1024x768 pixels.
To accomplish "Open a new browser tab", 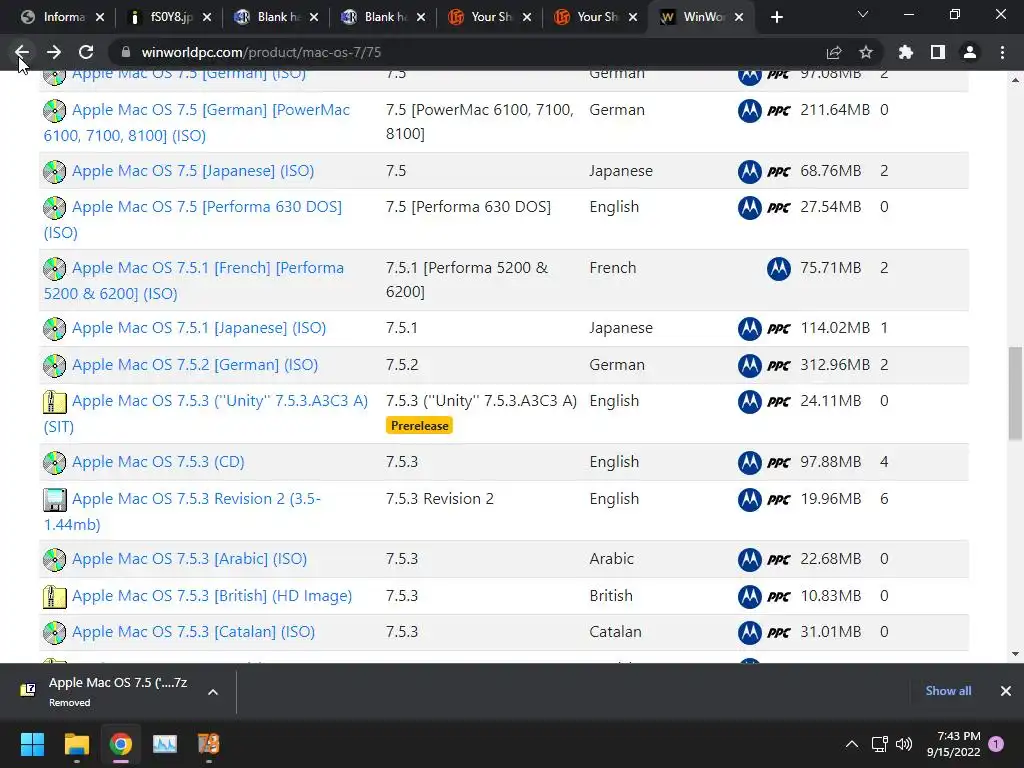I will click(776, 18).
